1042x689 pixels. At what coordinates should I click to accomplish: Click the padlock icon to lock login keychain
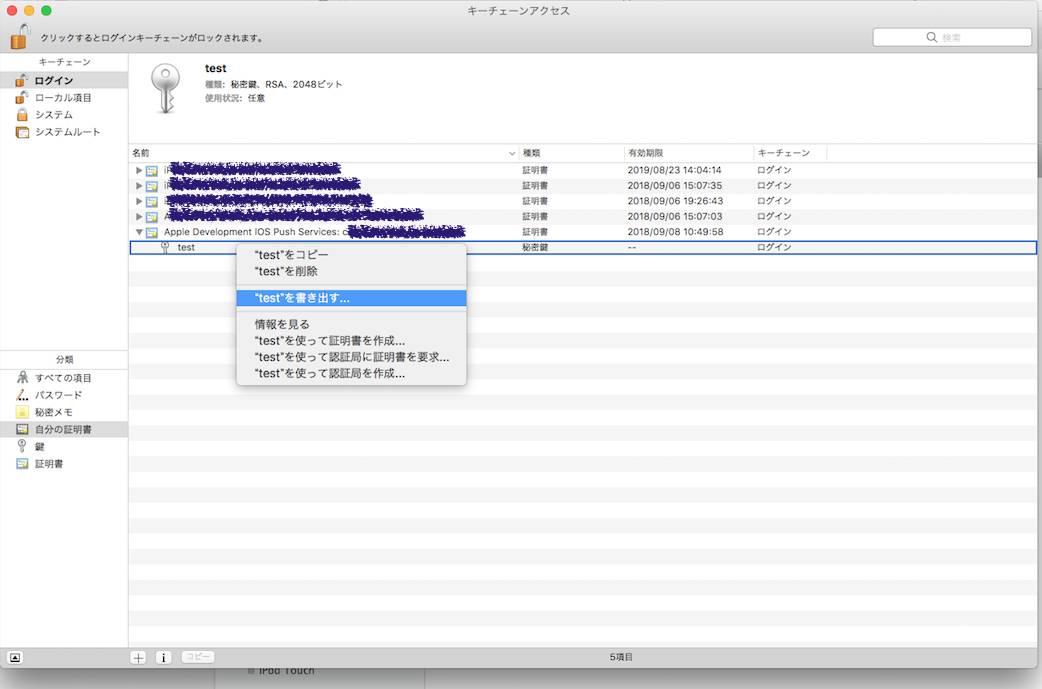[x=20, y=37]
